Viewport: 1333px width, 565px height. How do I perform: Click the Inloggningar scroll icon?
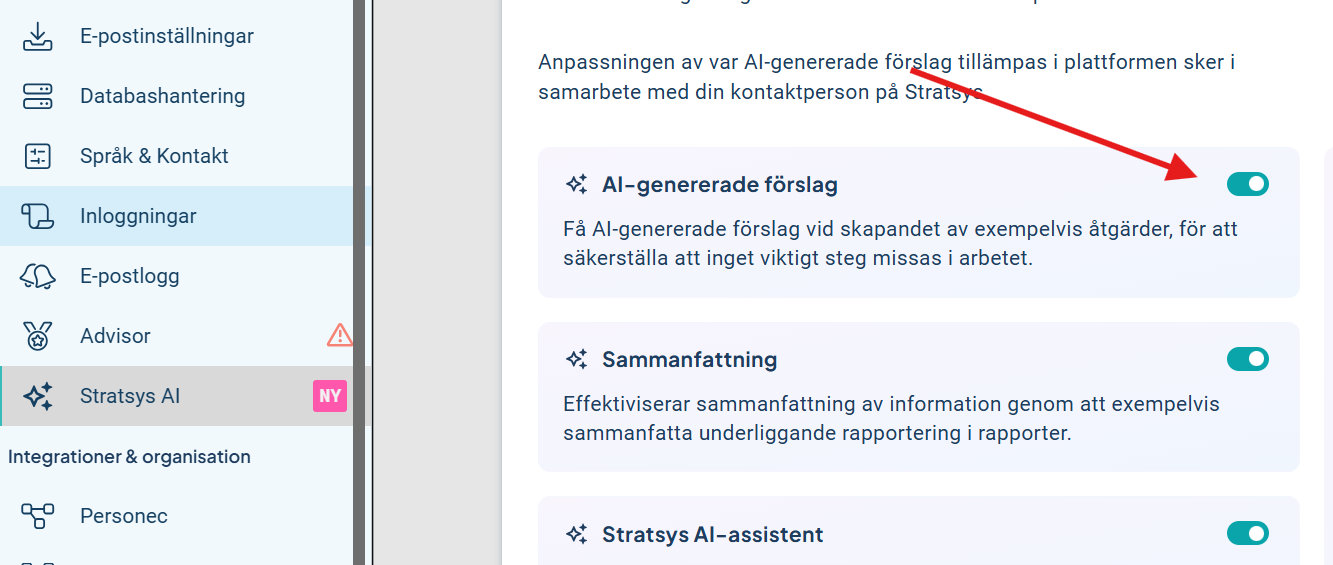38,216
